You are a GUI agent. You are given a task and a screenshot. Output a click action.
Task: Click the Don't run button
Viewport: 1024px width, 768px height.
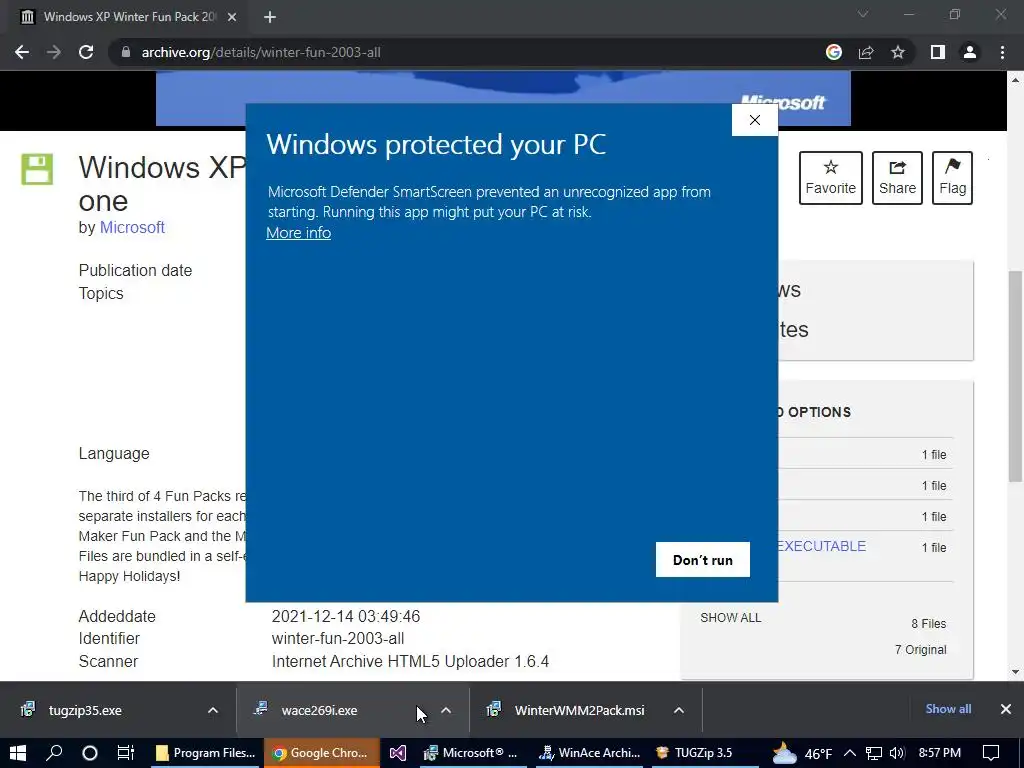703,560
